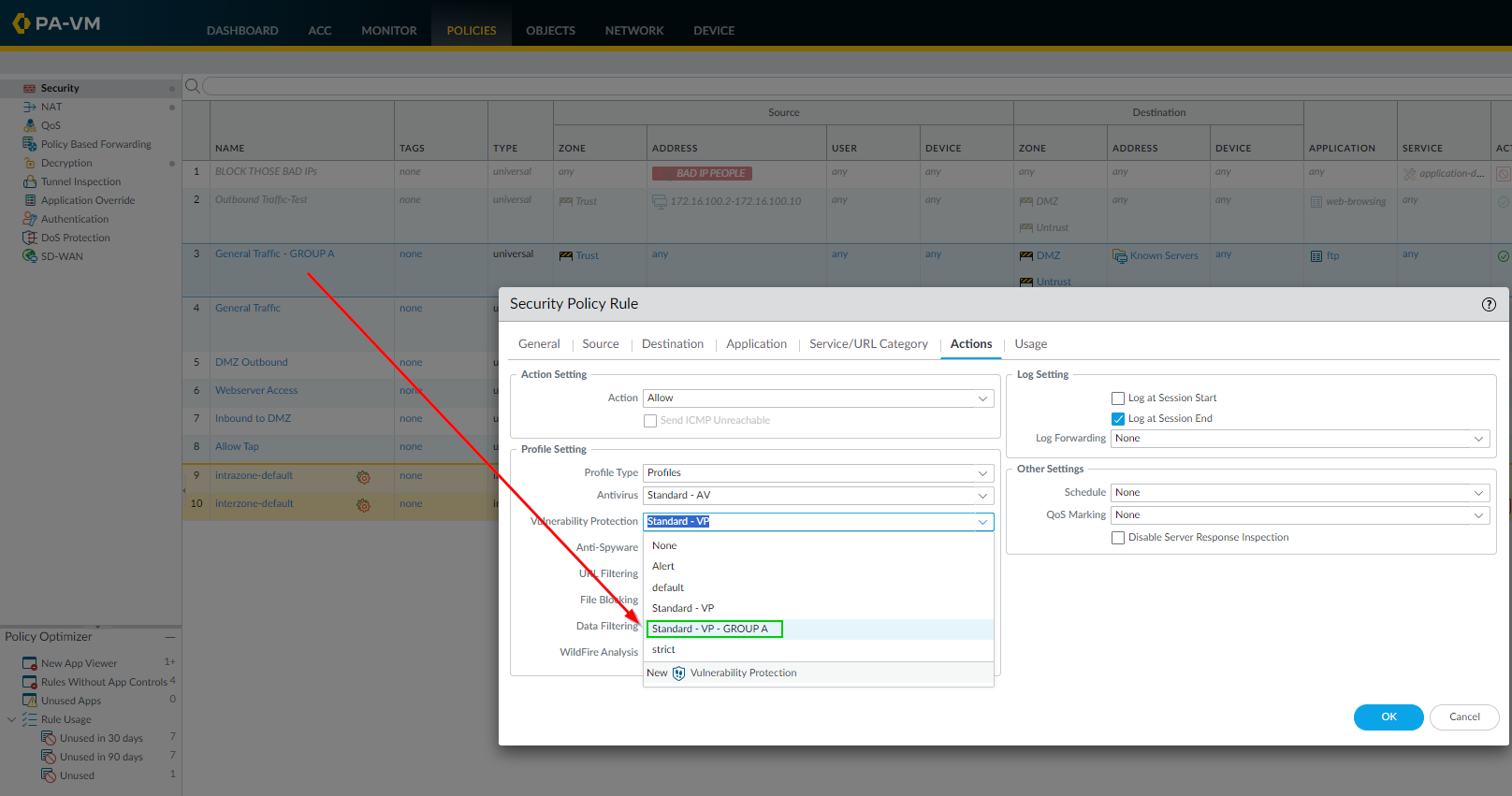Screen dimensions: 1512x796
Task: Enable Log at Session Start checkbox
Action: pos(1118,398)
